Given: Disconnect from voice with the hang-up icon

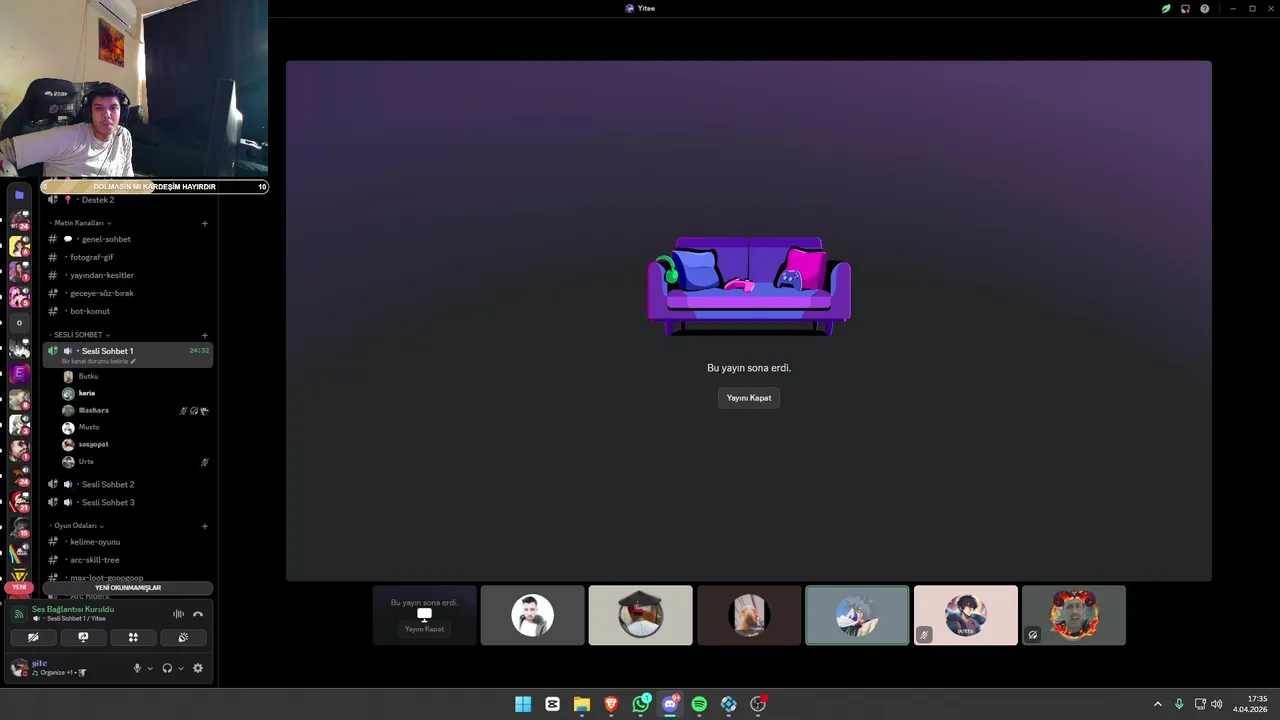Looking at the screenshot, I should [x=198, y=614].
